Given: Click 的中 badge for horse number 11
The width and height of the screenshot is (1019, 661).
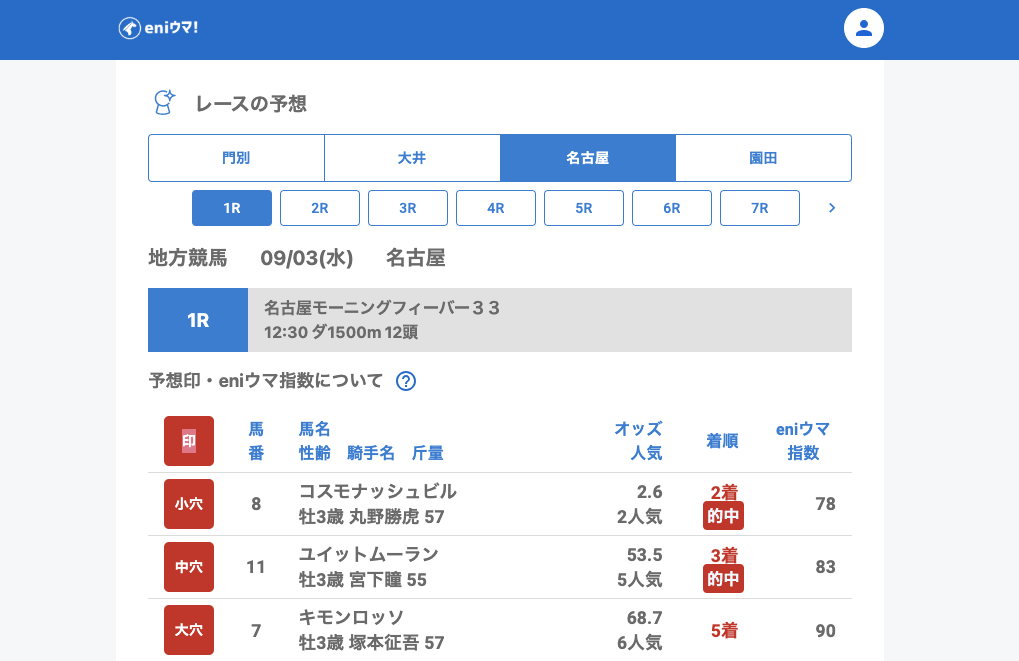Looking at the screenshot, I should point(723,578).
